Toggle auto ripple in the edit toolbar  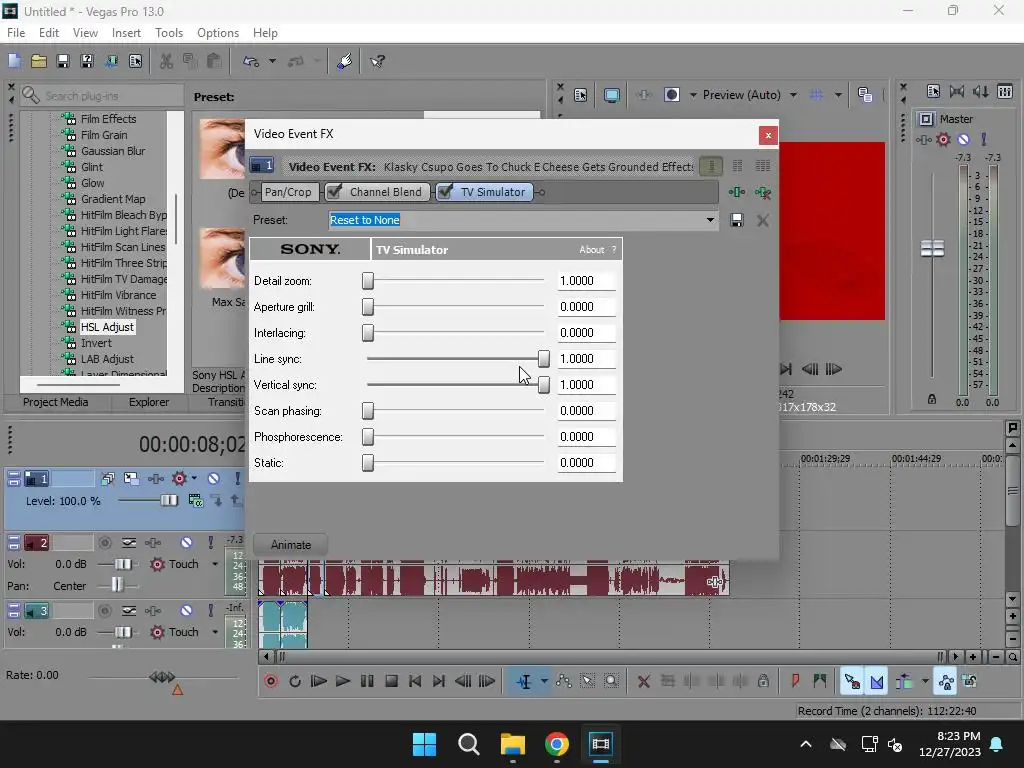(903, 681)
